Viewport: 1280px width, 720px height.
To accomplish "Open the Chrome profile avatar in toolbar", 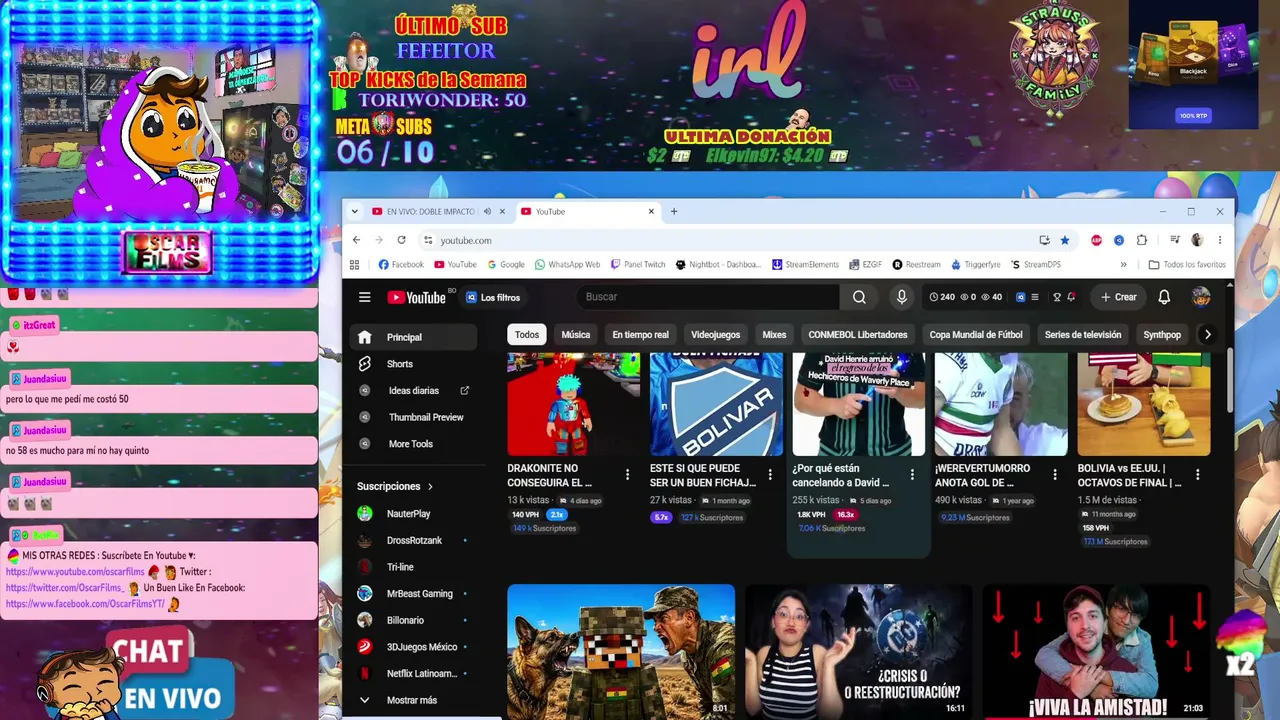I will (1197, 240).
